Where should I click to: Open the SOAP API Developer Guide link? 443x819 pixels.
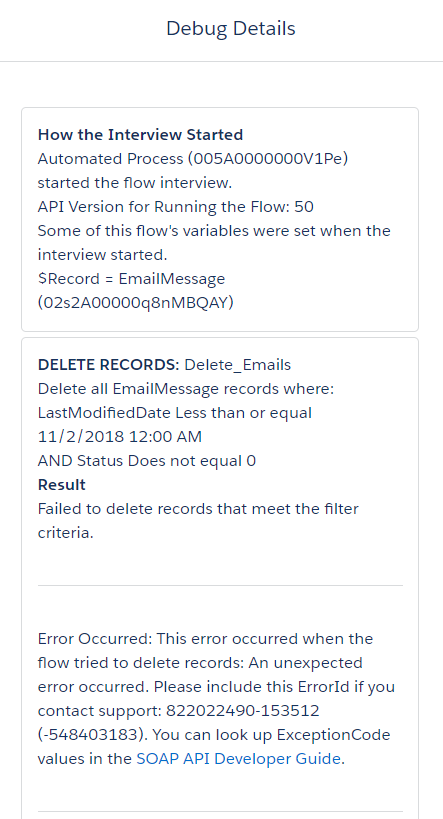[239, 758]
